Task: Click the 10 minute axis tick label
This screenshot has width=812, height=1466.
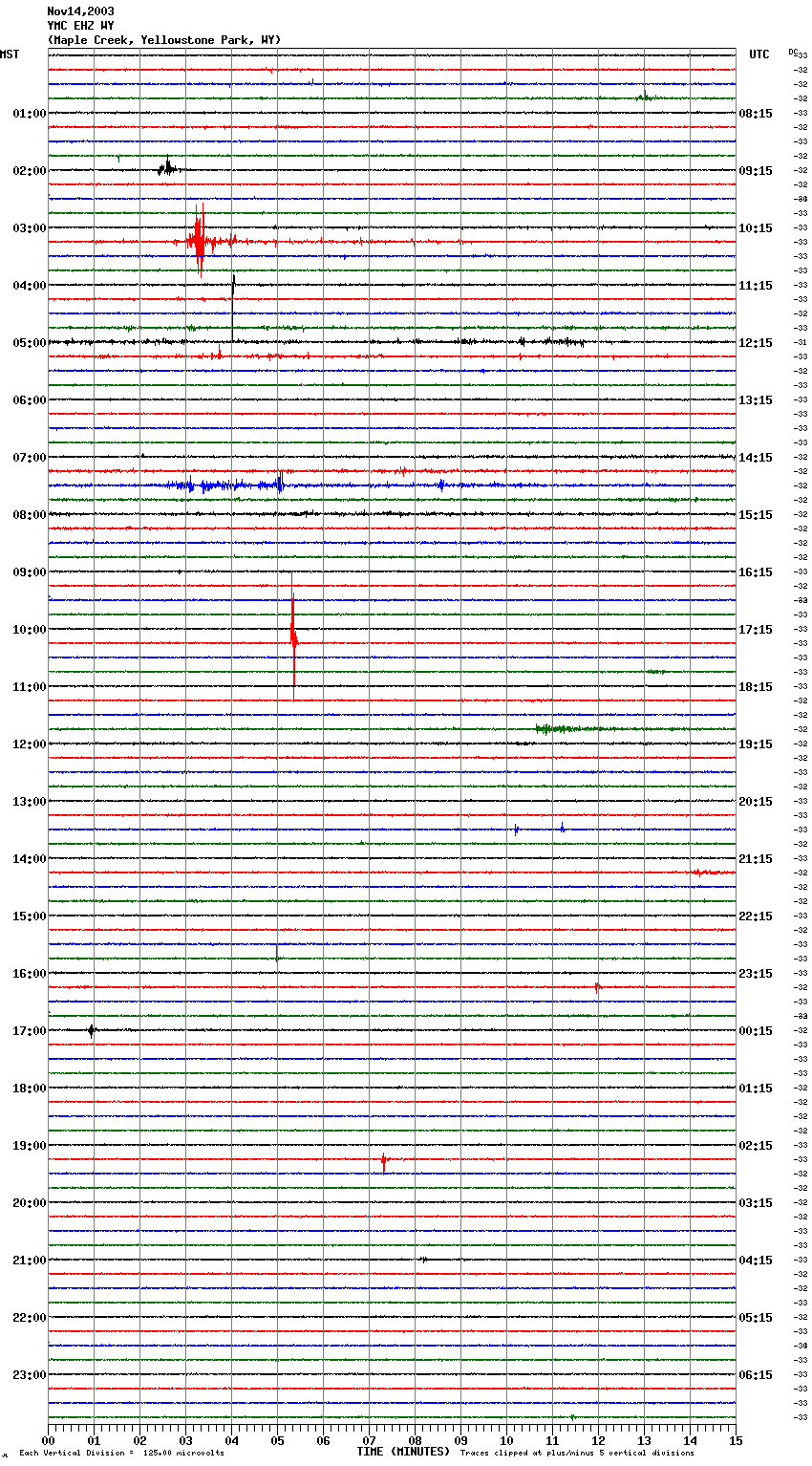Action: click(506, 1440)
